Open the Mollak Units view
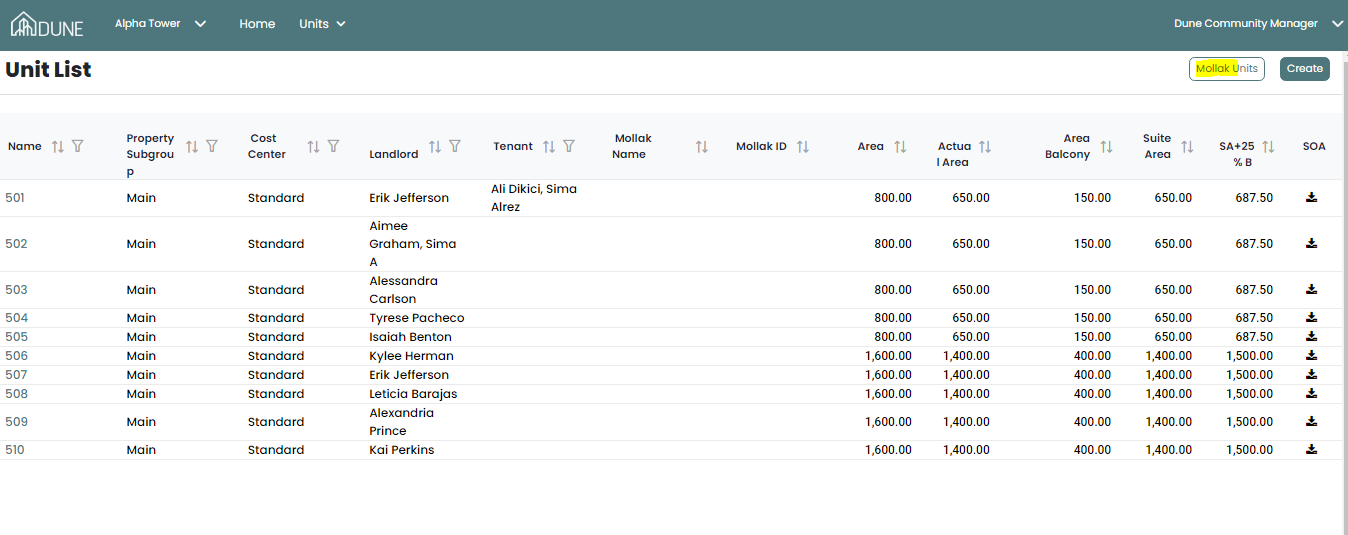 pos(1227,69)
